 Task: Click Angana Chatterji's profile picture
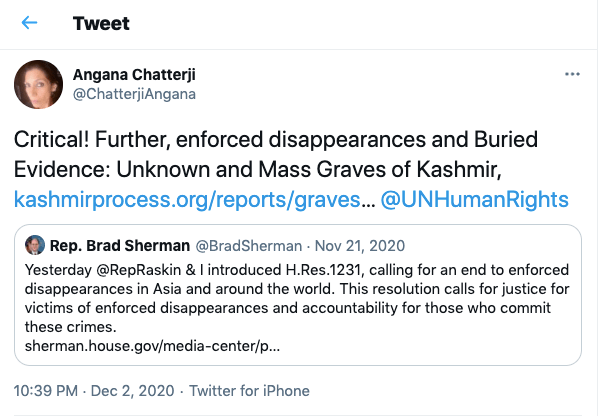click(39, 85)
